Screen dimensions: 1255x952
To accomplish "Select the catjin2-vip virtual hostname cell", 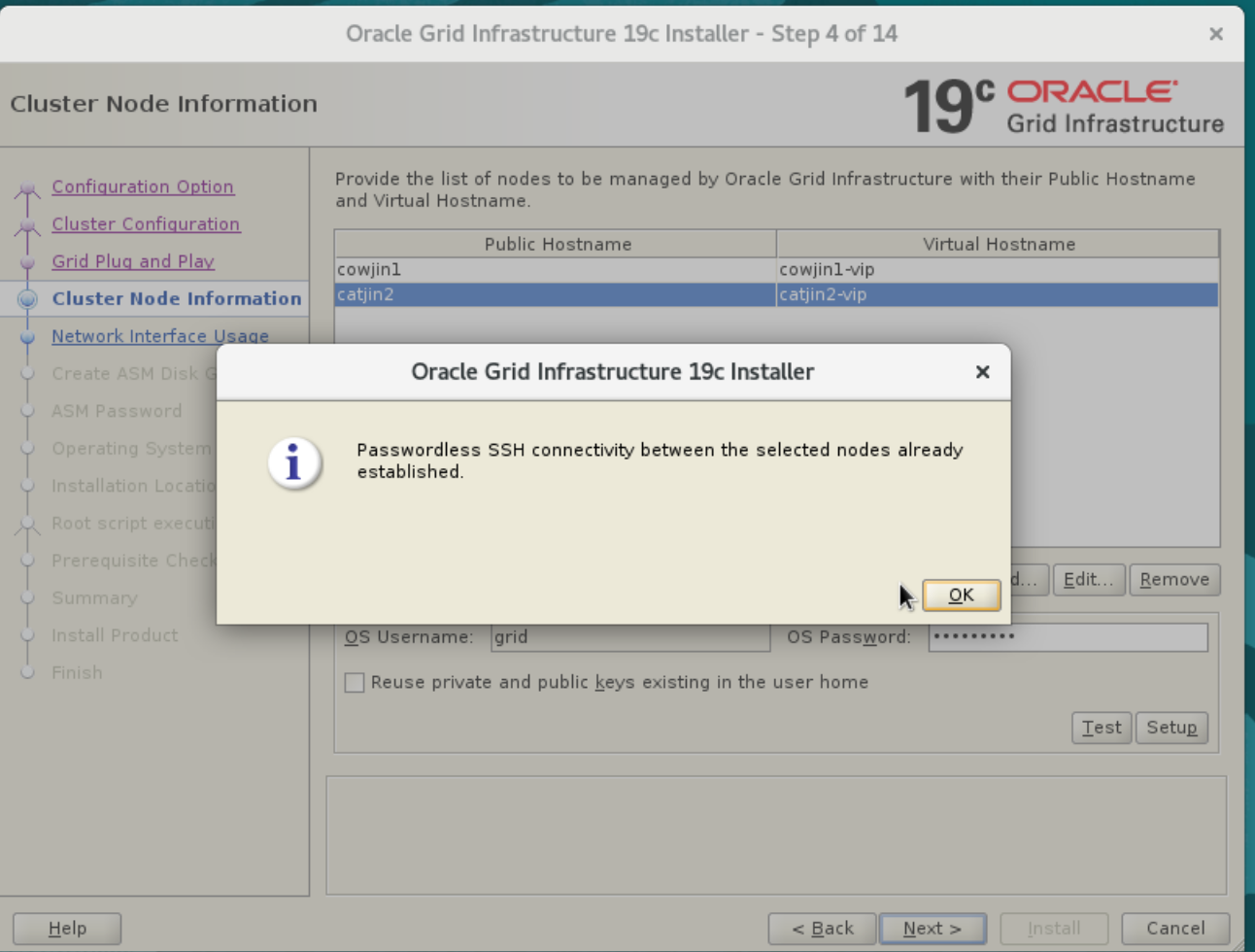I will click(997, 294).
